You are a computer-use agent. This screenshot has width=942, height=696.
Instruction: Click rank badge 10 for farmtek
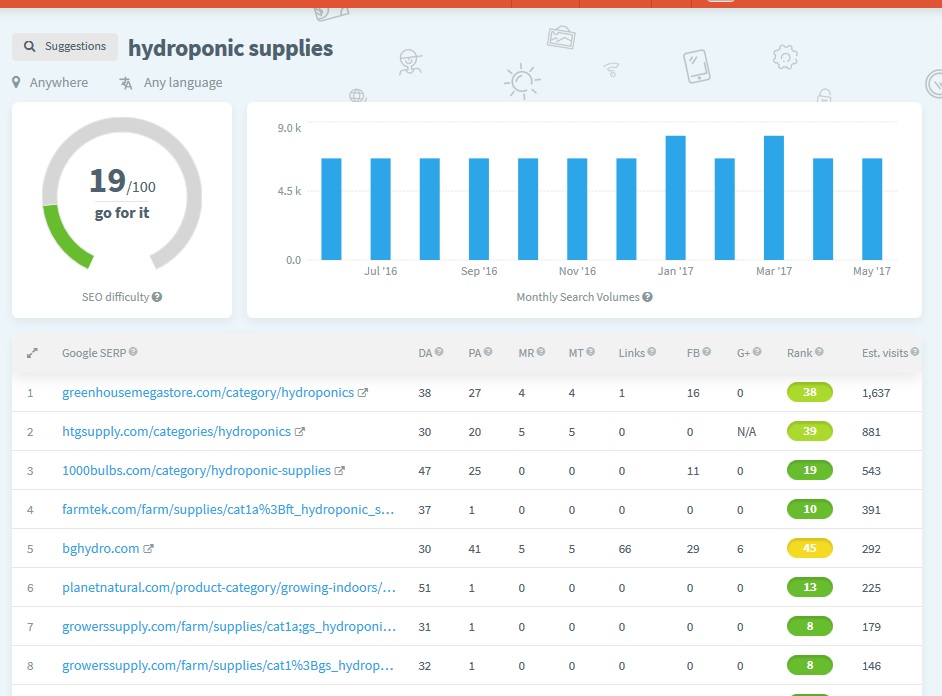809,509
